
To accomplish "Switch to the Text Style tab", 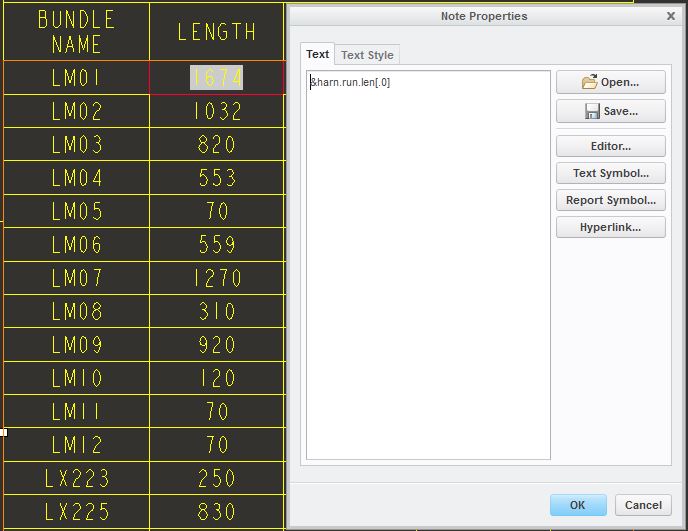I will click(x=367, y=55).
